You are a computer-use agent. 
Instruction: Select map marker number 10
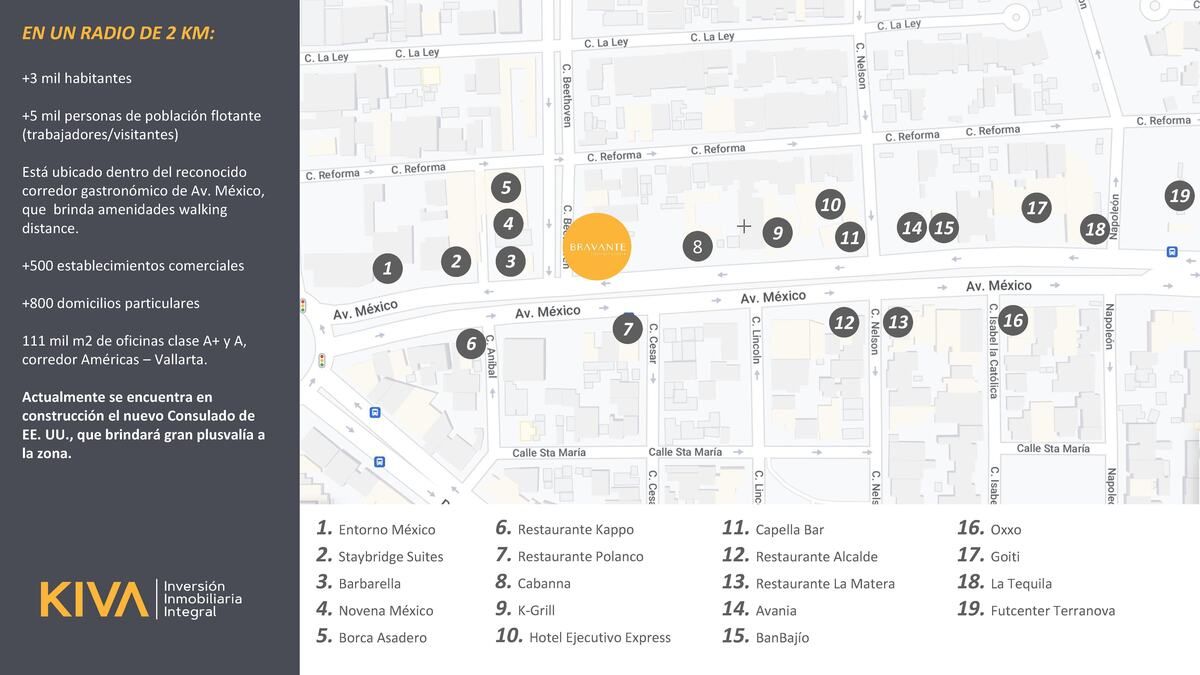tap(830, 205)
